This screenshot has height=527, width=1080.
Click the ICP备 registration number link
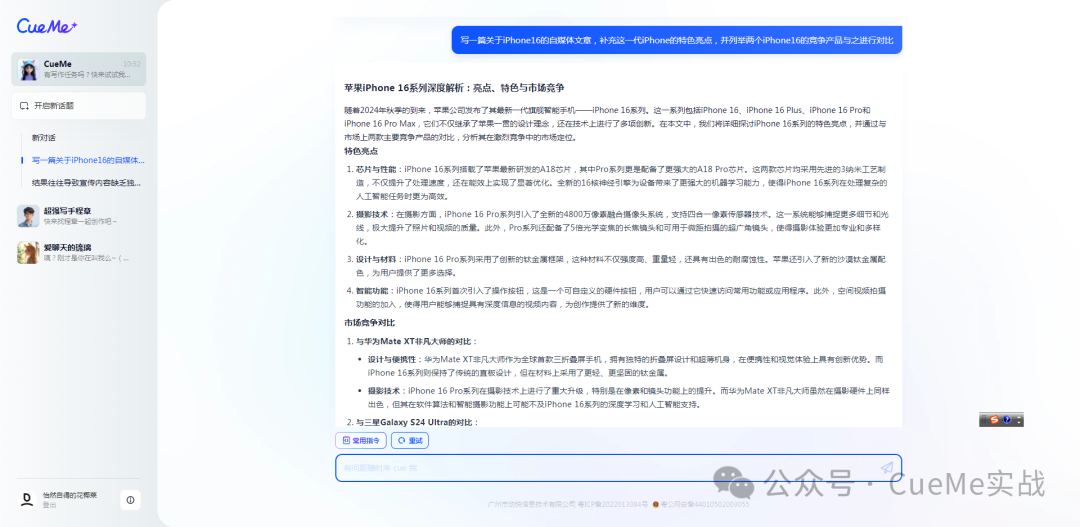(x=614, y=504)
